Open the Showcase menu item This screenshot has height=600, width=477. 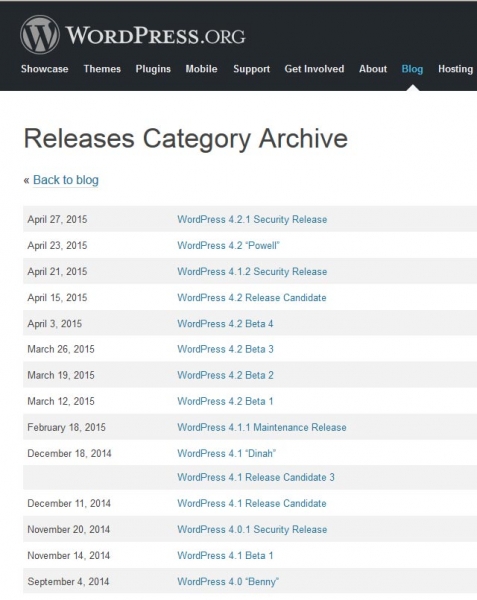coord(44,69)
